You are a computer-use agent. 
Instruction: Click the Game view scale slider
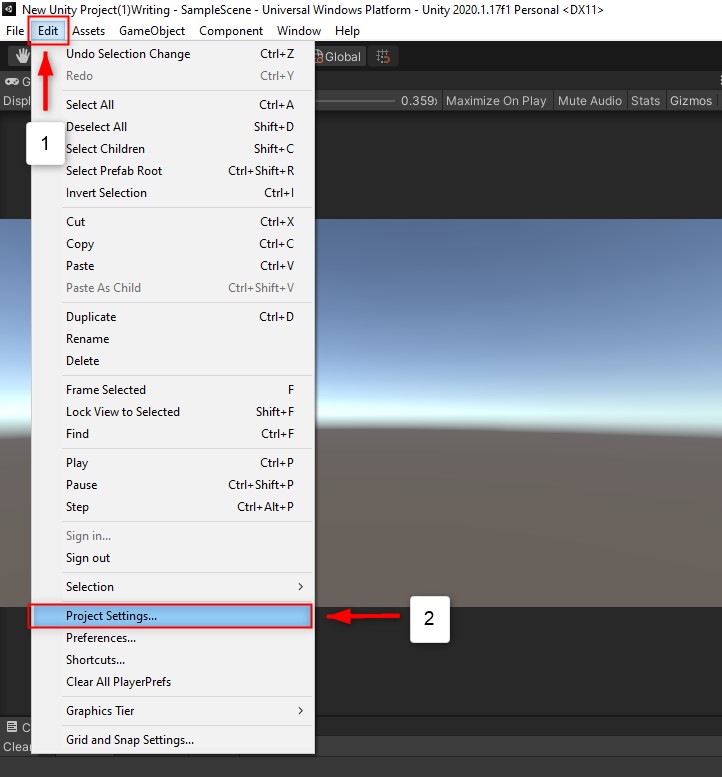pyautogui.click(x=355, y=101)
